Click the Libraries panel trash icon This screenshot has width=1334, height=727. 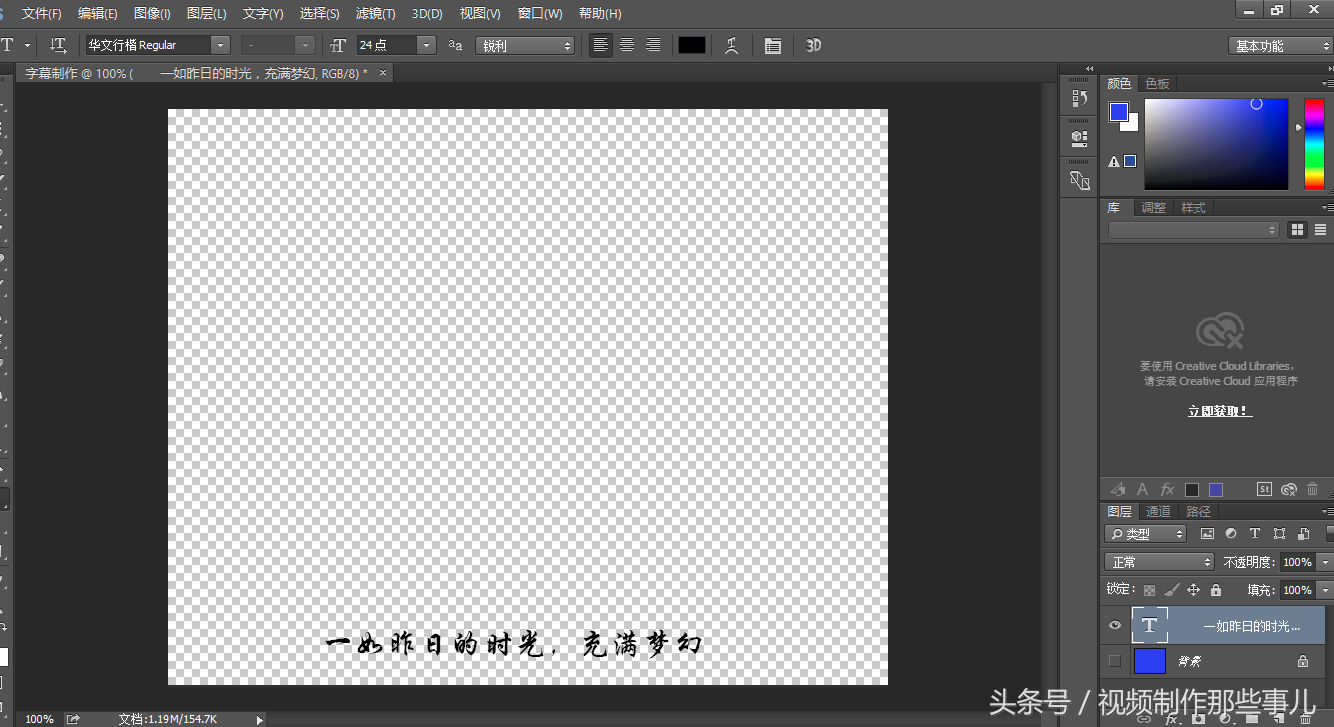click(1313, 489)
